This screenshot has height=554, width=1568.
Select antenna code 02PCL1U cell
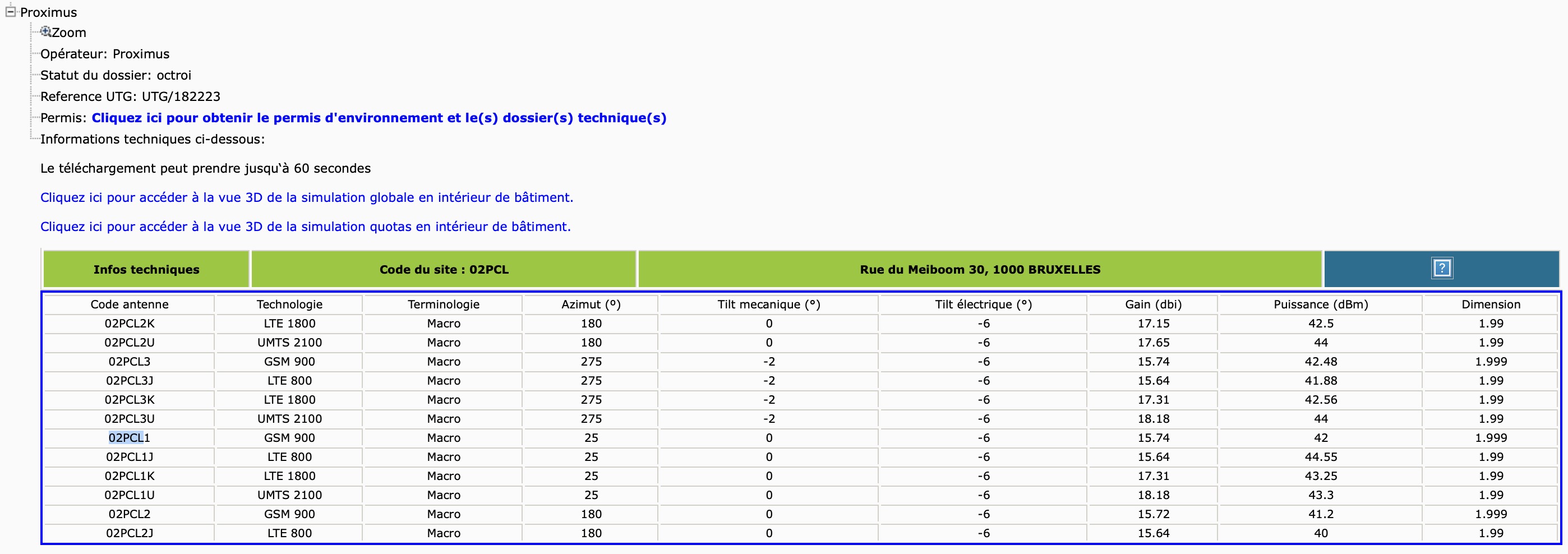130,495
